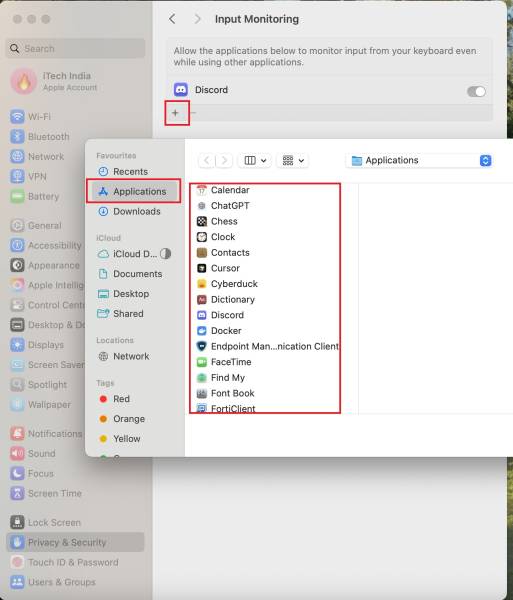Image resolution: width=513 pixels, height=600 pixels.
Task: Click the System Settings search field
Action: point(75,49)
